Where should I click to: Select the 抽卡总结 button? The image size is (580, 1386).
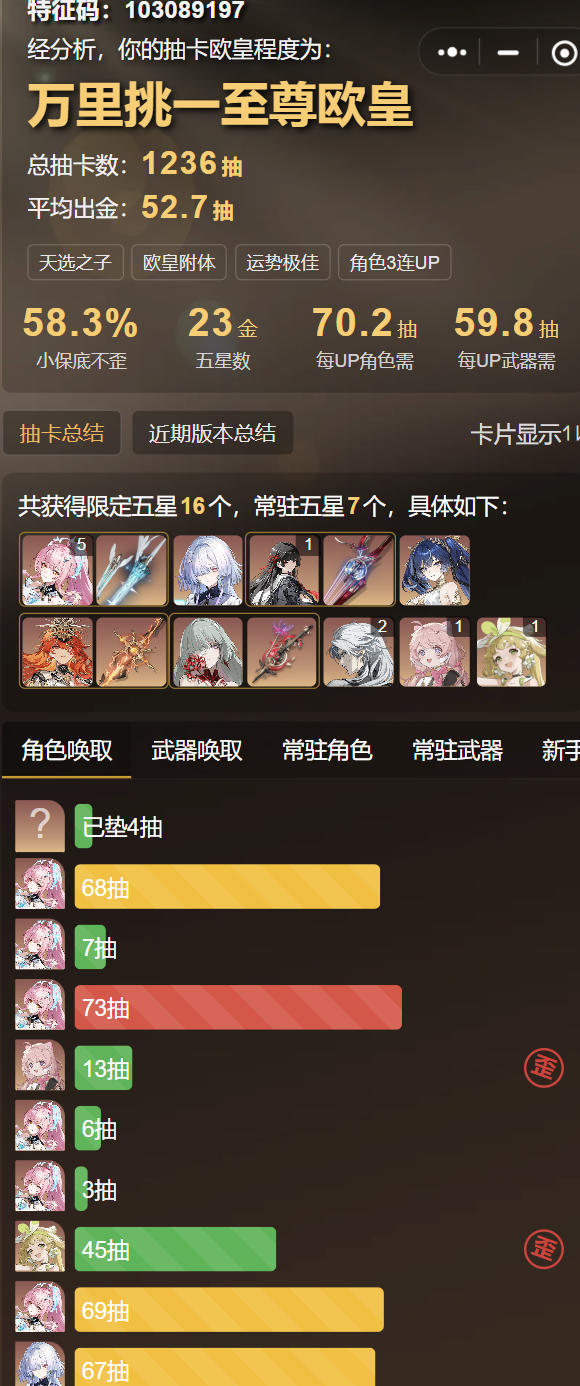point(62,433)
